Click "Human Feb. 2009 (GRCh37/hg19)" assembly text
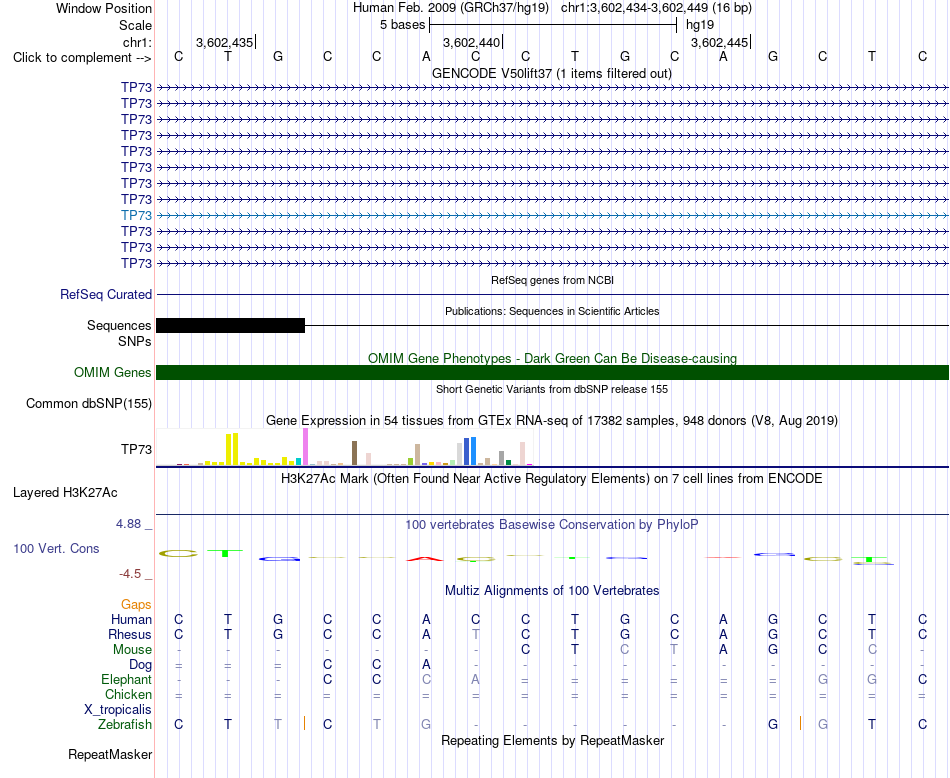This screenshot has width=950, height=778. coord(451,8)
